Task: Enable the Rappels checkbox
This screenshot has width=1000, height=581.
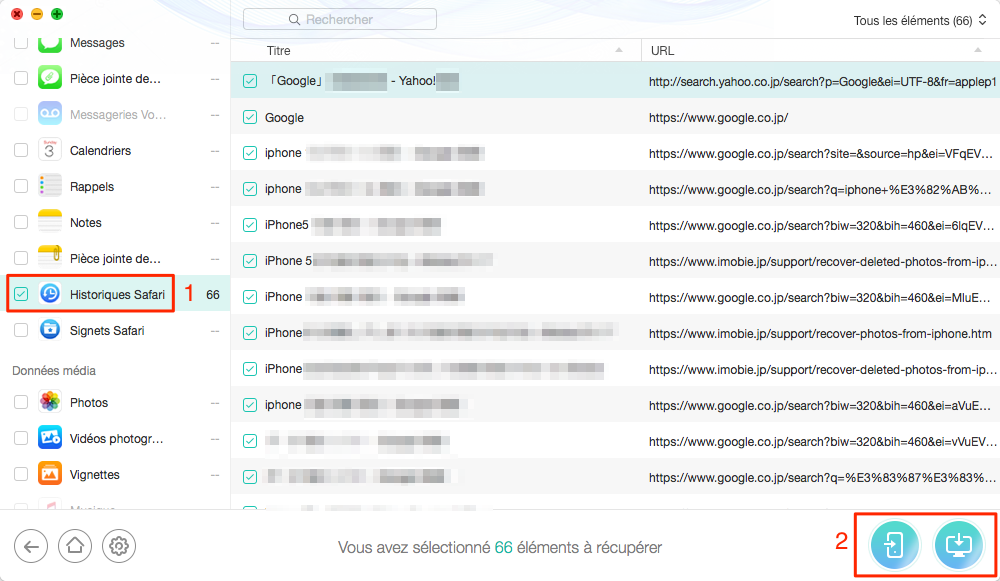Action: pyautogui.click(x=21, y=186)
